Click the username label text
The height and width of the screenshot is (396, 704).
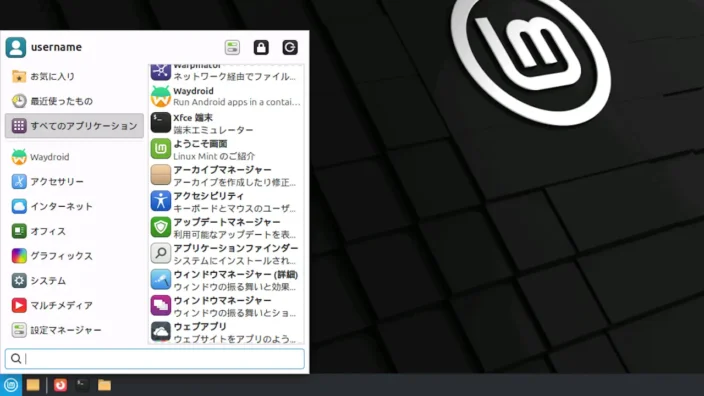(x=56, y=47)
